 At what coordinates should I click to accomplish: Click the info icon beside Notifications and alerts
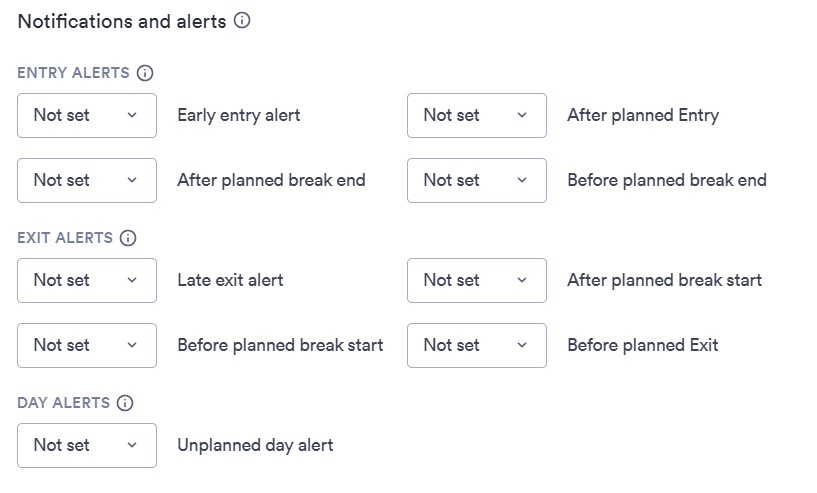(x=242, y=20)
